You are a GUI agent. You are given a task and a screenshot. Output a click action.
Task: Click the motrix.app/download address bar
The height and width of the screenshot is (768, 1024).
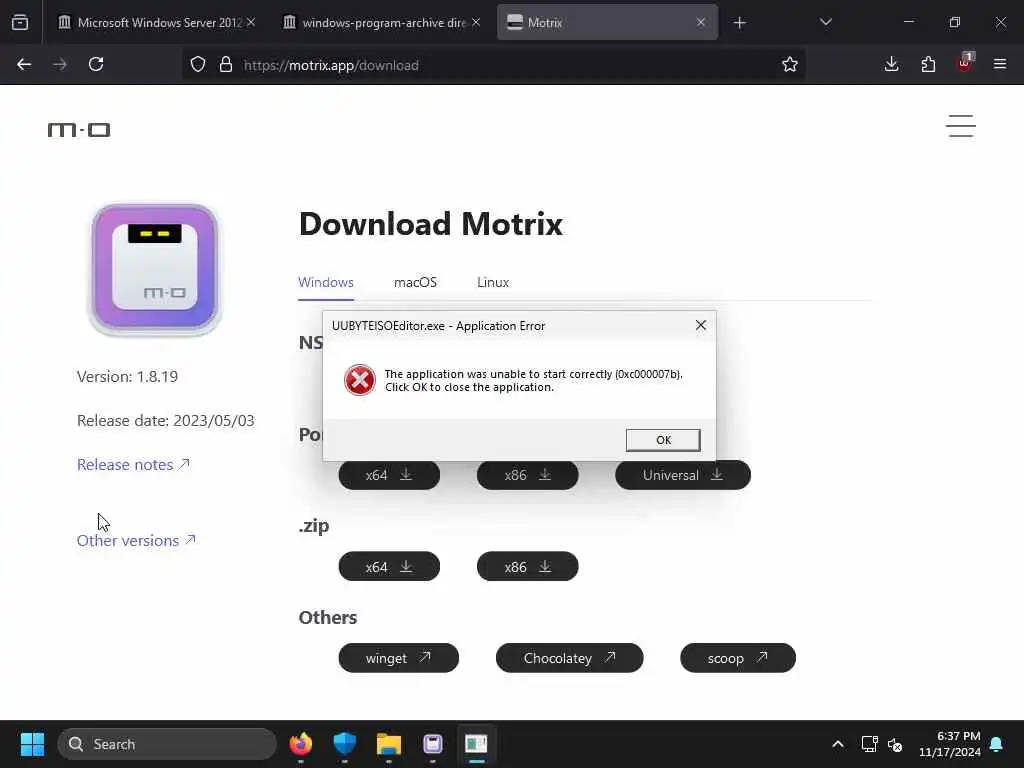[493, 65]
